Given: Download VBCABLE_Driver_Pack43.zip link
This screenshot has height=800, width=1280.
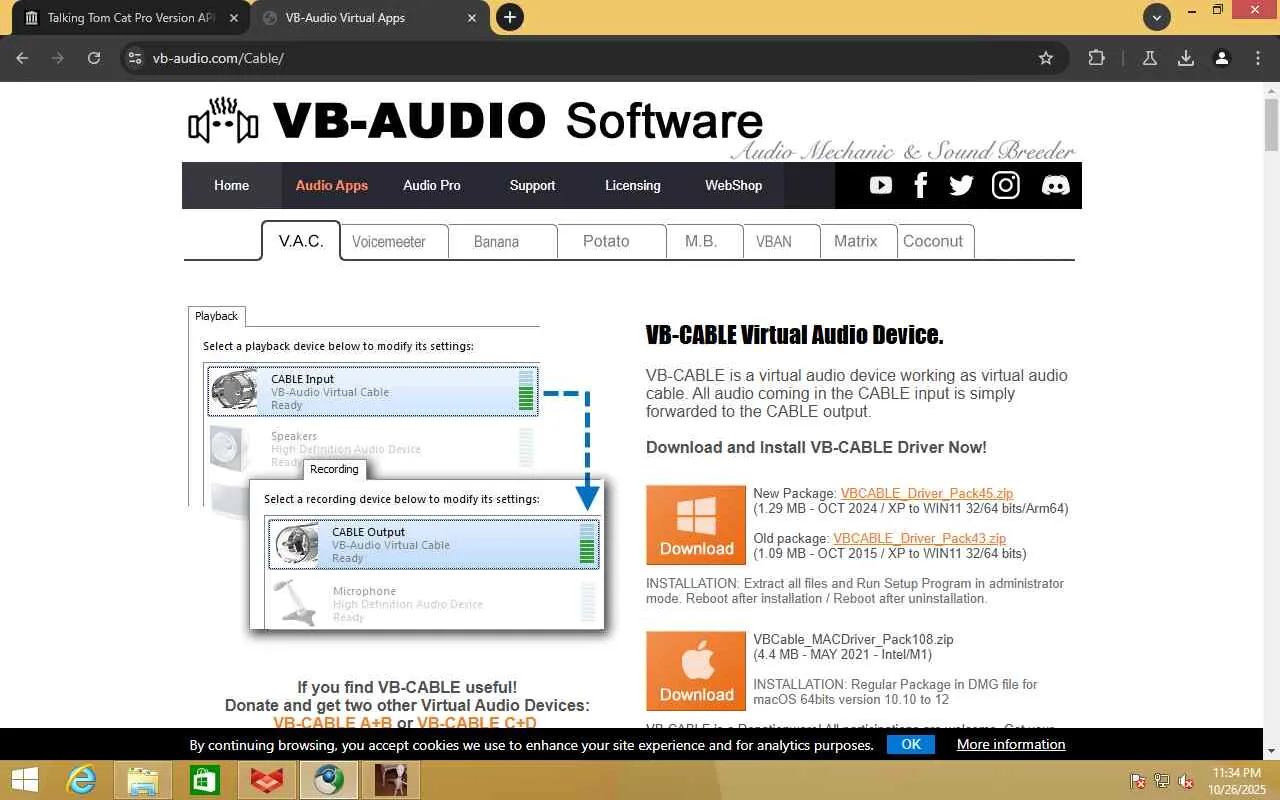Looking at the screenshot, I should click(920, 538).
